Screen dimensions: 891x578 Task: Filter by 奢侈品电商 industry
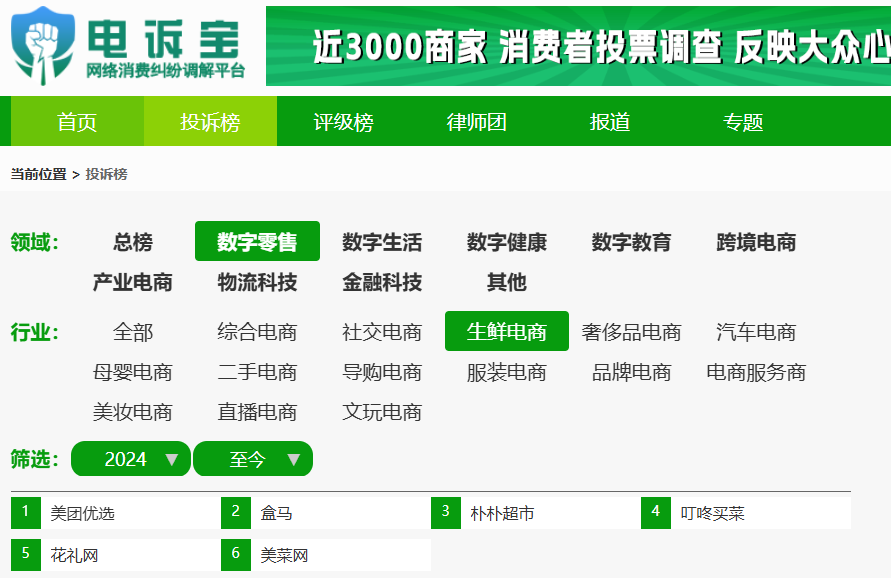(x=631, y=332)
